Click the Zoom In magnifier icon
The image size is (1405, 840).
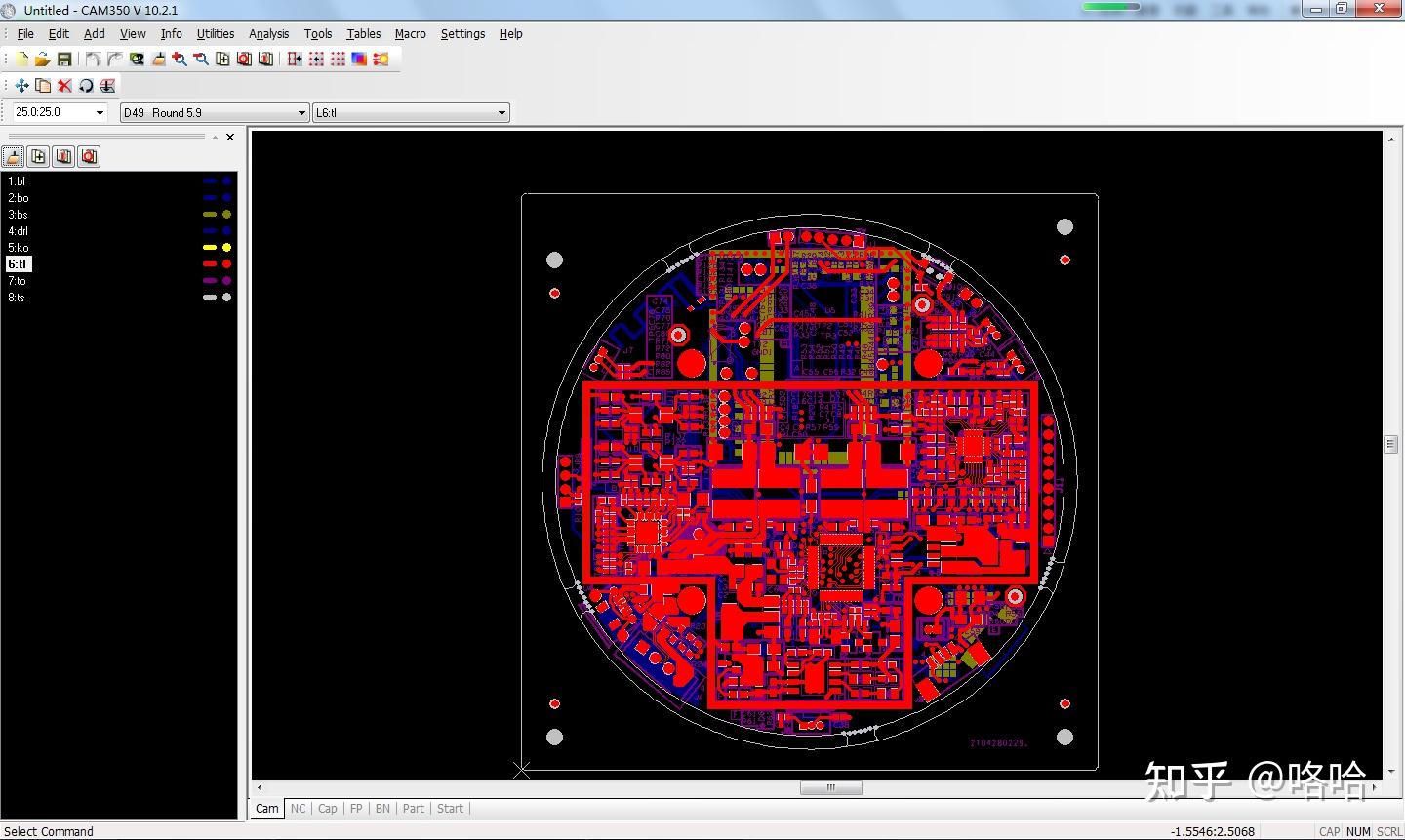(x=180, y=60)
